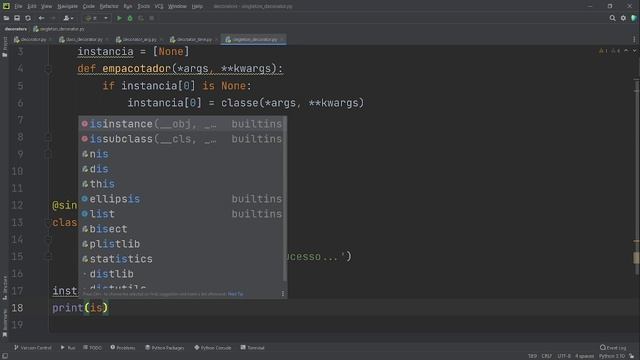640x360 pixels.
Task: Open the Refactor menu
Action: (109, 6)
